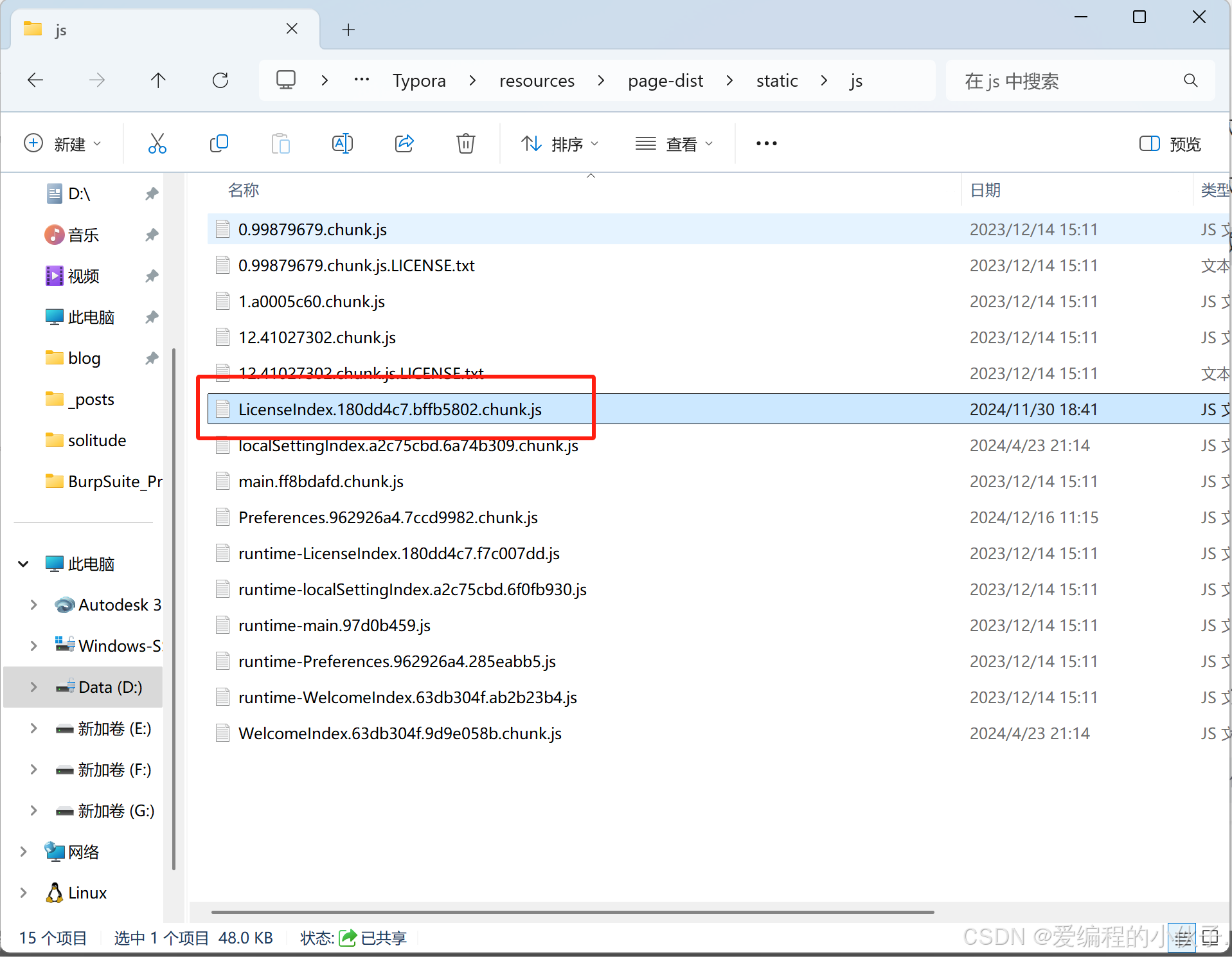Click the Copy icon in toolbar
The width and height of the screenshot is (1232, 957).
tap(219, 143)
